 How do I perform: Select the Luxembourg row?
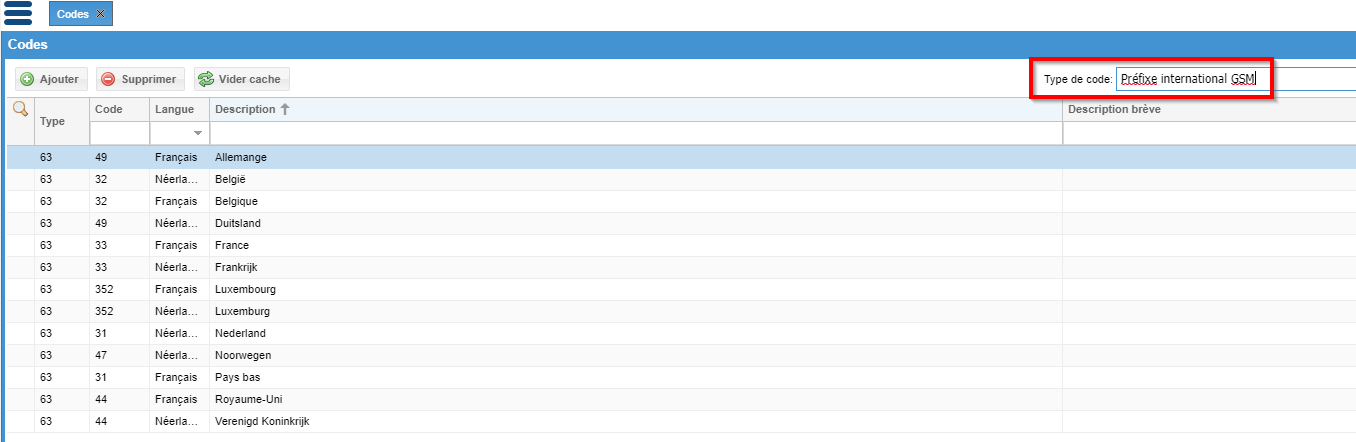(x=681, y=289)
